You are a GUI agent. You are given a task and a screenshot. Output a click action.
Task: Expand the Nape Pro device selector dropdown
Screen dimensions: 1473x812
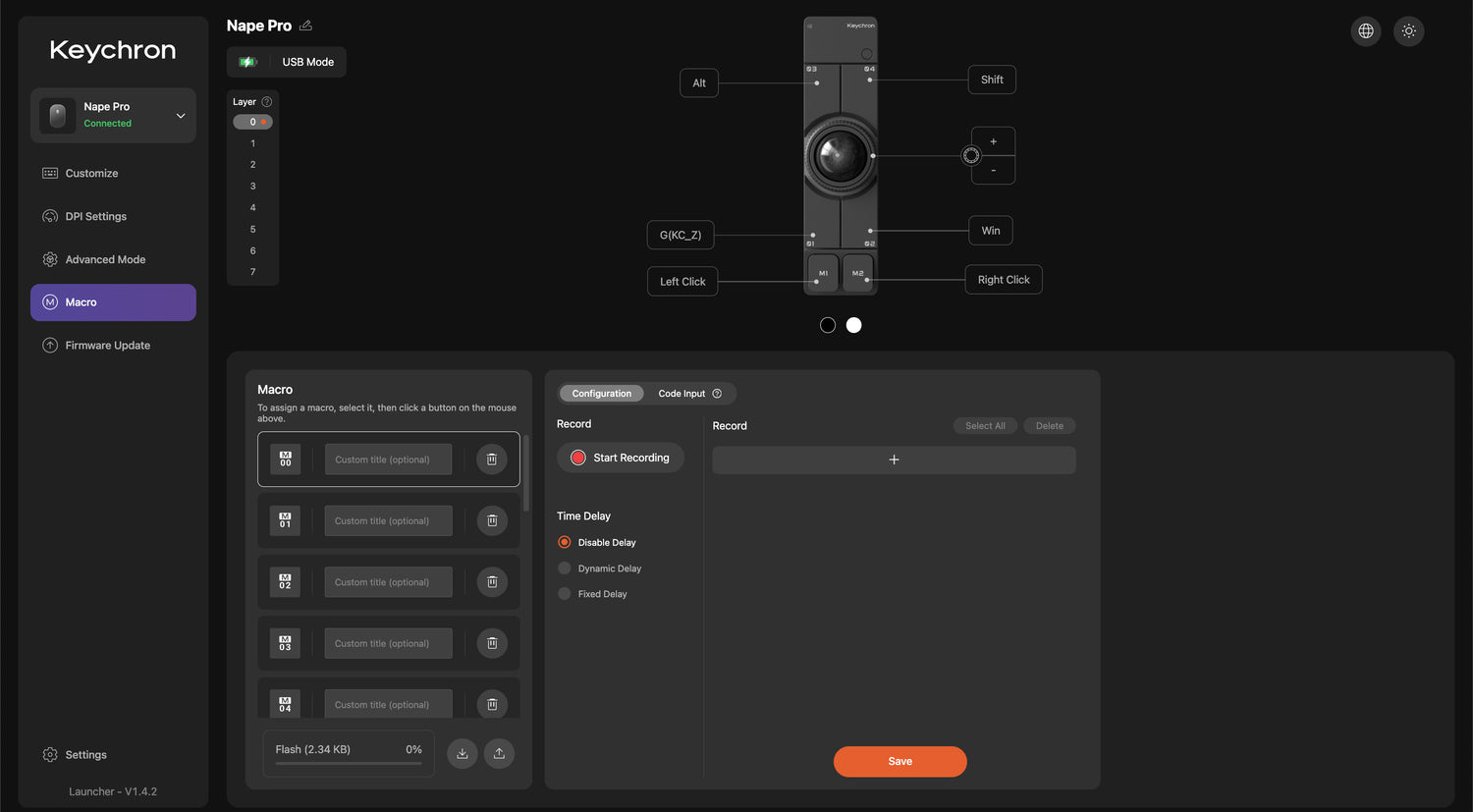[113, 116]
